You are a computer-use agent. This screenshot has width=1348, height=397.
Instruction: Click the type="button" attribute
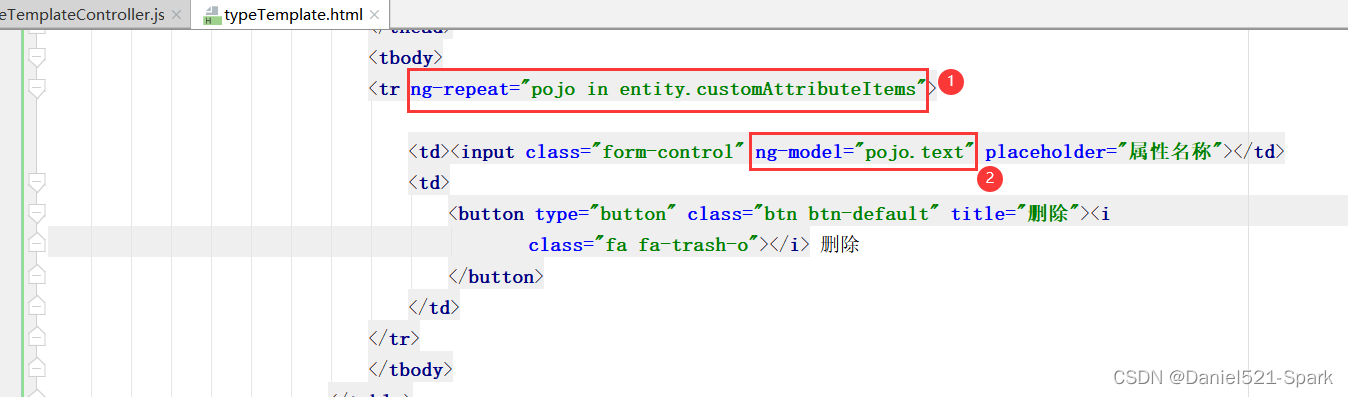[x=606, y=214]
